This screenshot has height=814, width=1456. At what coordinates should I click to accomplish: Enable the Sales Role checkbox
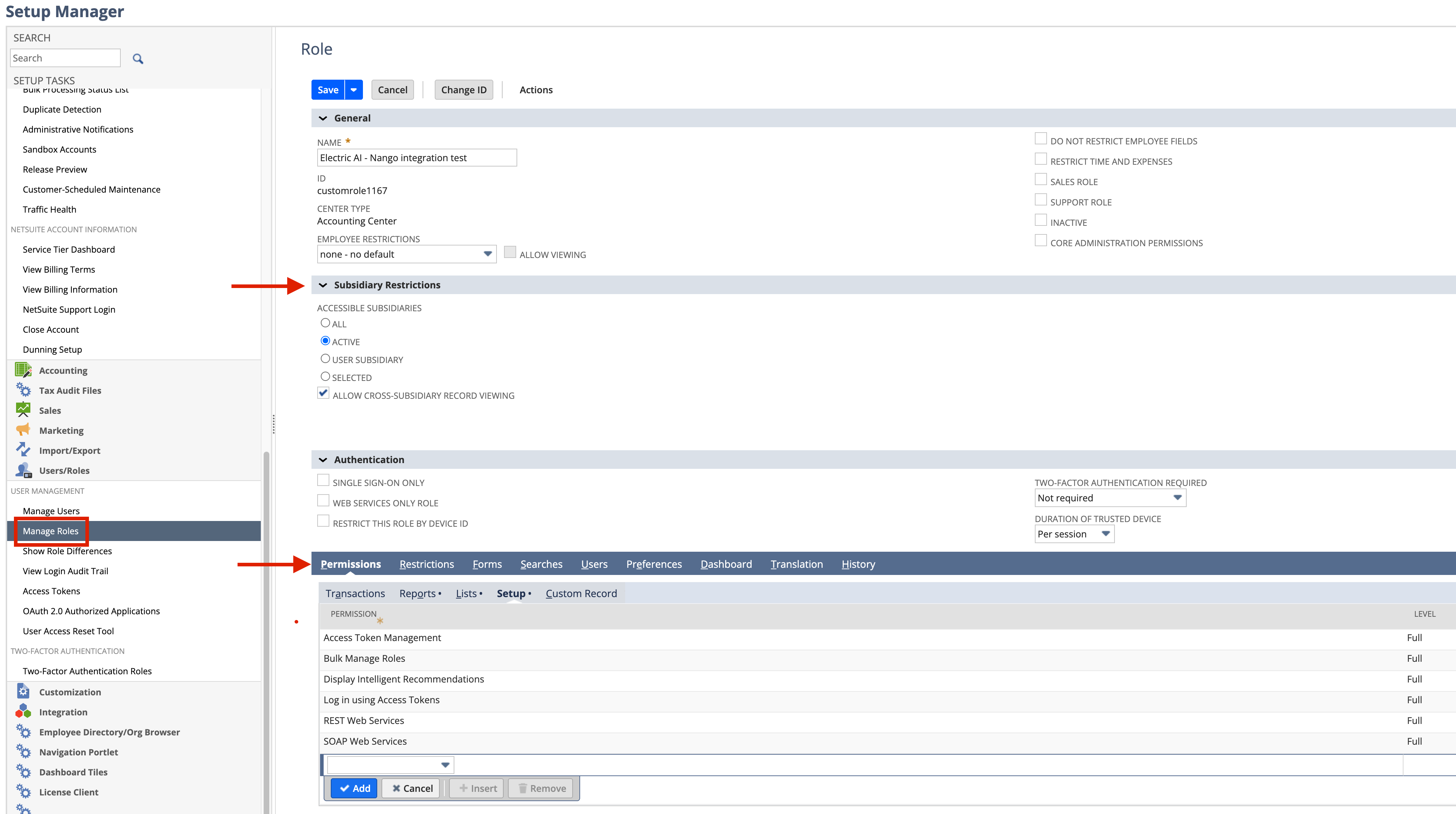[1041, 179]
